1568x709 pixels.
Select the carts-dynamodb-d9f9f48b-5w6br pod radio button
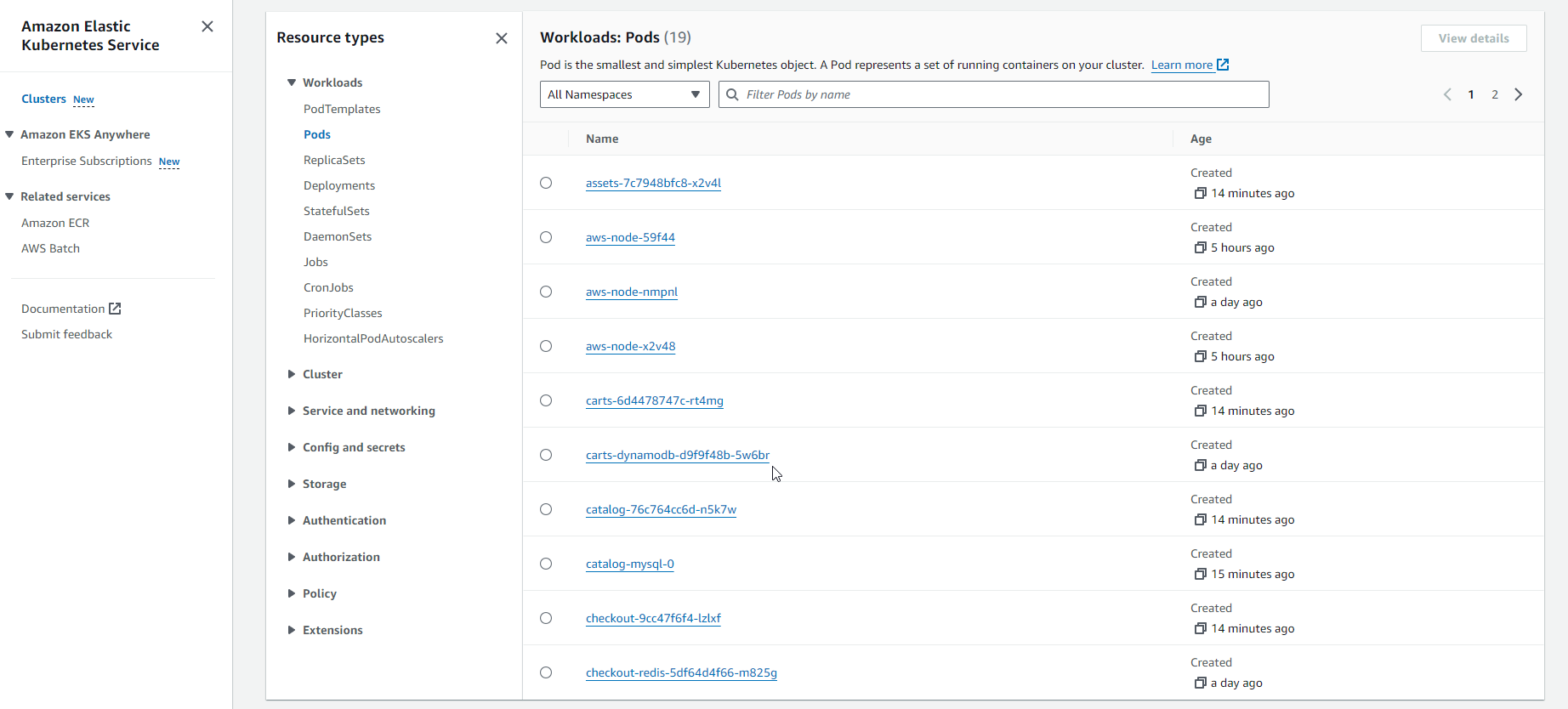[x=546, y=455]
